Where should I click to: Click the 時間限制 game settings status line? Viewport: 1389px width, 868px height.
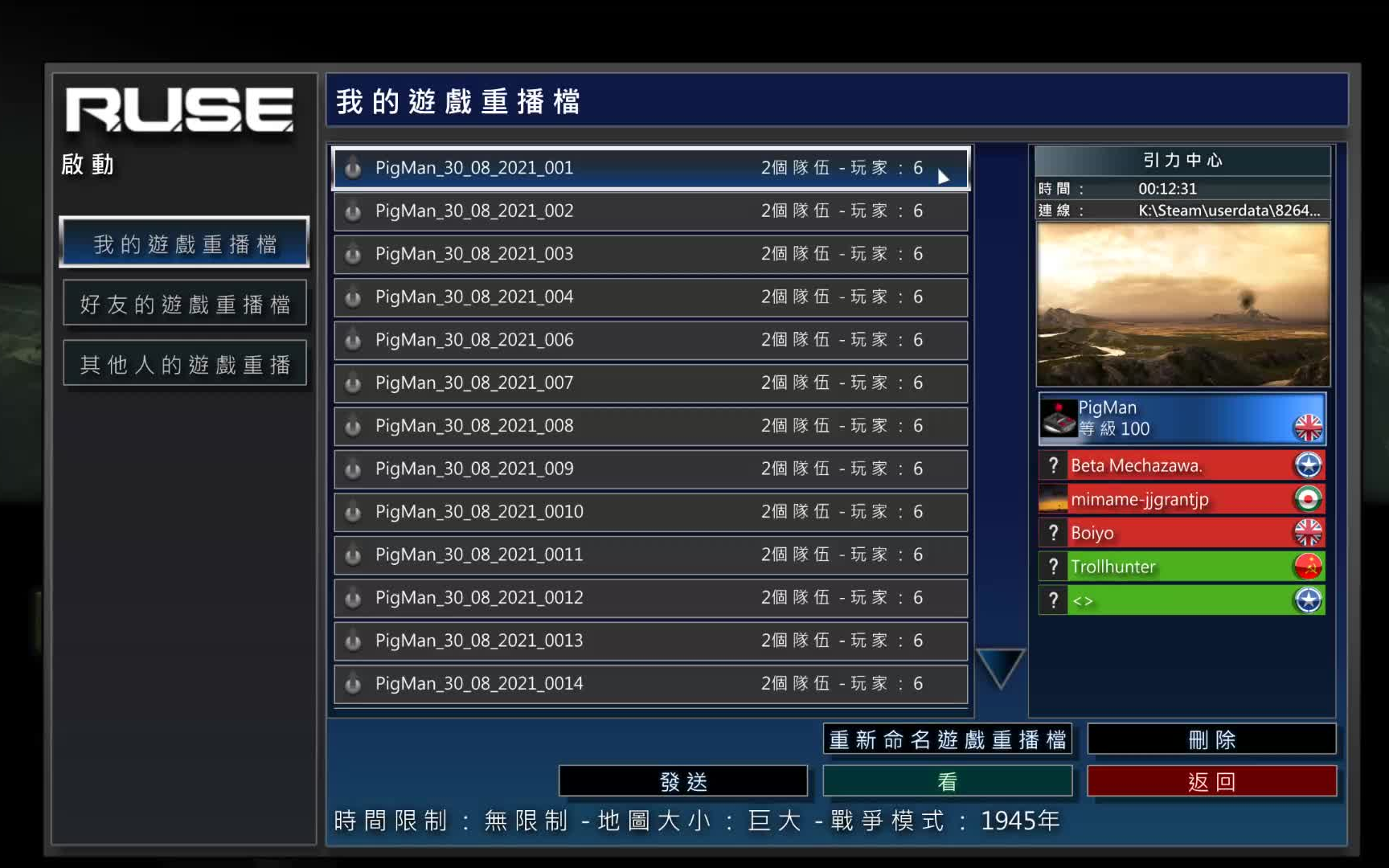click(x=697, y=821)
